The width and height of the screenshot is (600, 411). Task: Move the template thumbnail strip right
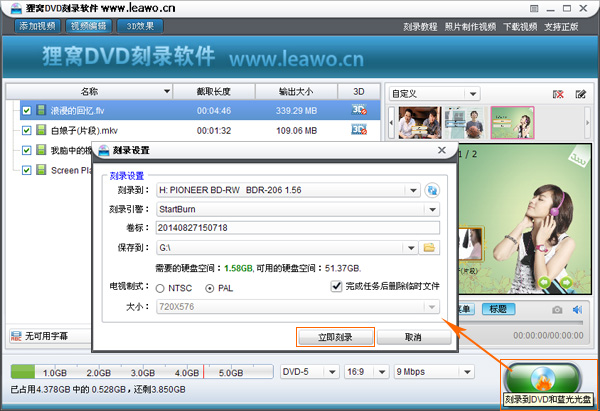pyautogui.click(x=587, y=122)
